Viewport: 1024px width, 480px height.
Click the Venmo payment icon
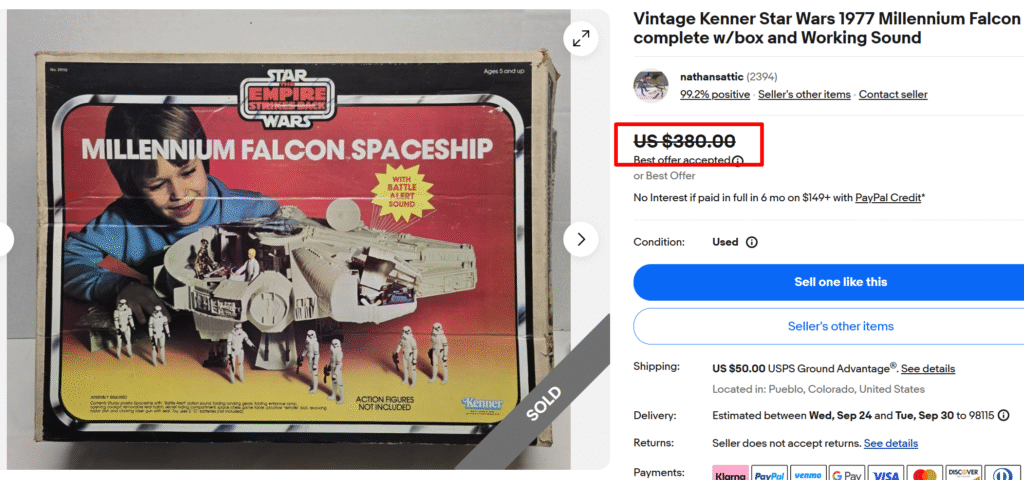pos(808,474)
